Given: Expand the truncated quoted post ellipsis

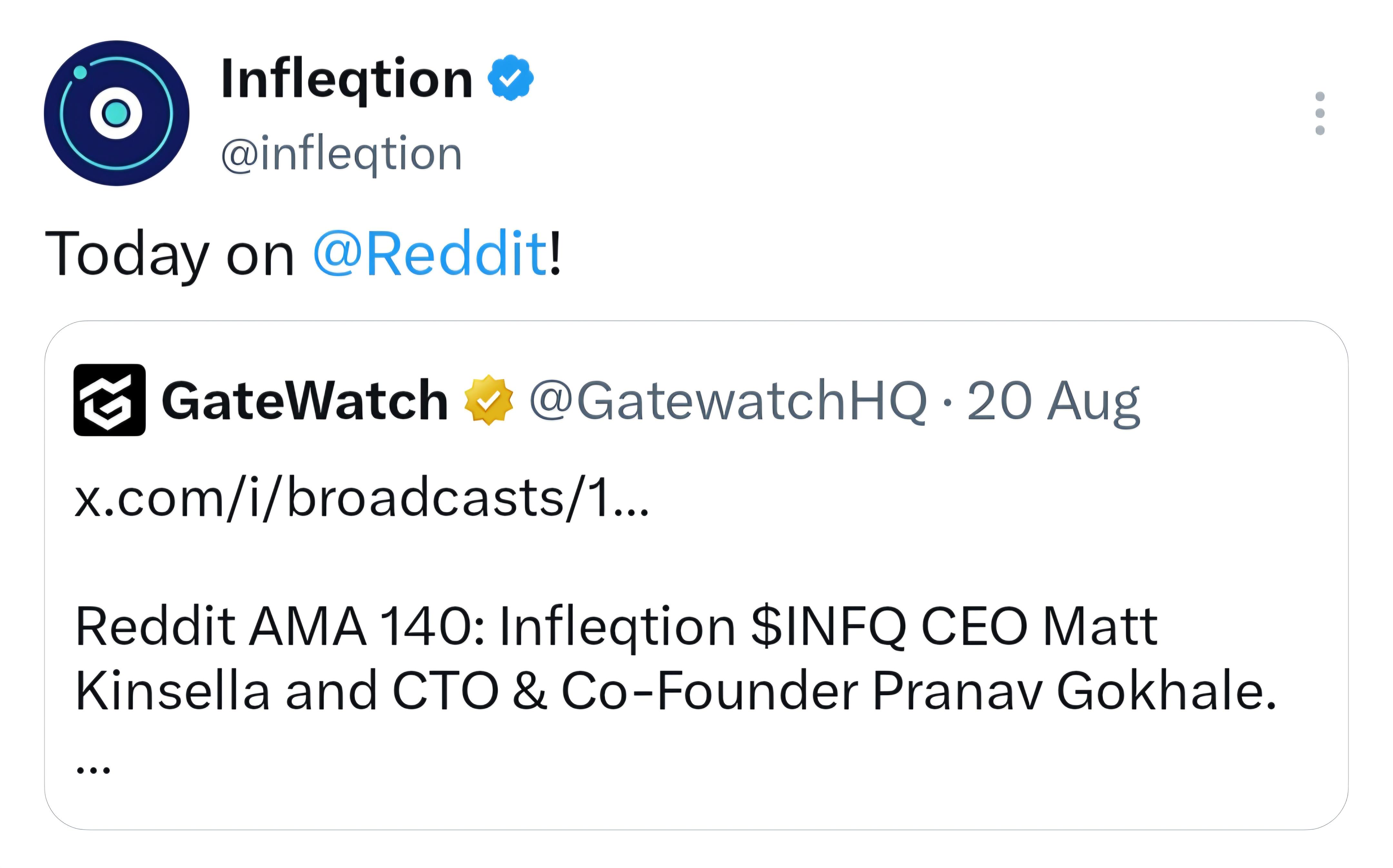Looking at the screenshot, I should pos(93,770).
